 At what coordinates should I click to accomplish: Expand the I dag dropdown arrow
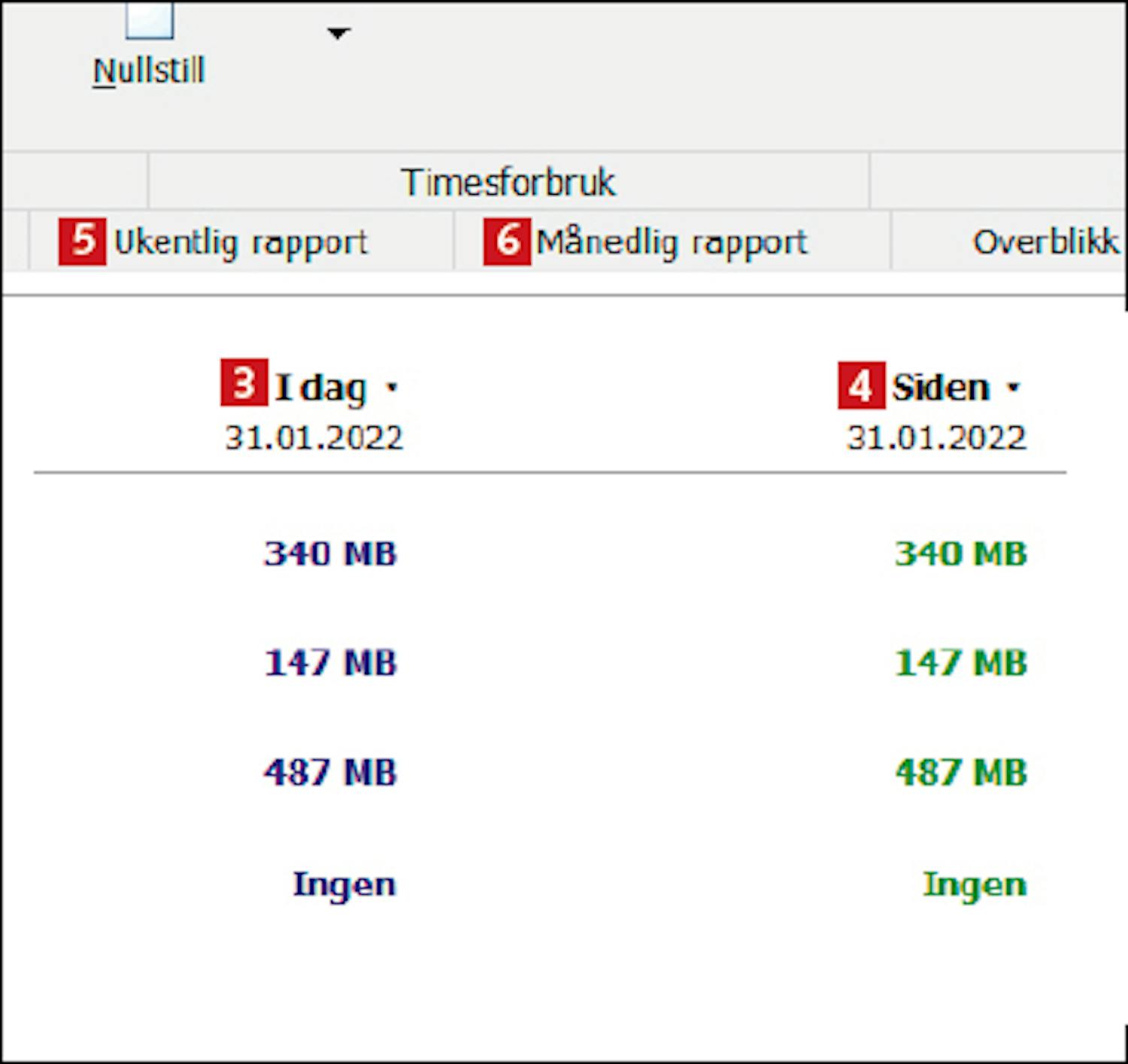(392, 388)
